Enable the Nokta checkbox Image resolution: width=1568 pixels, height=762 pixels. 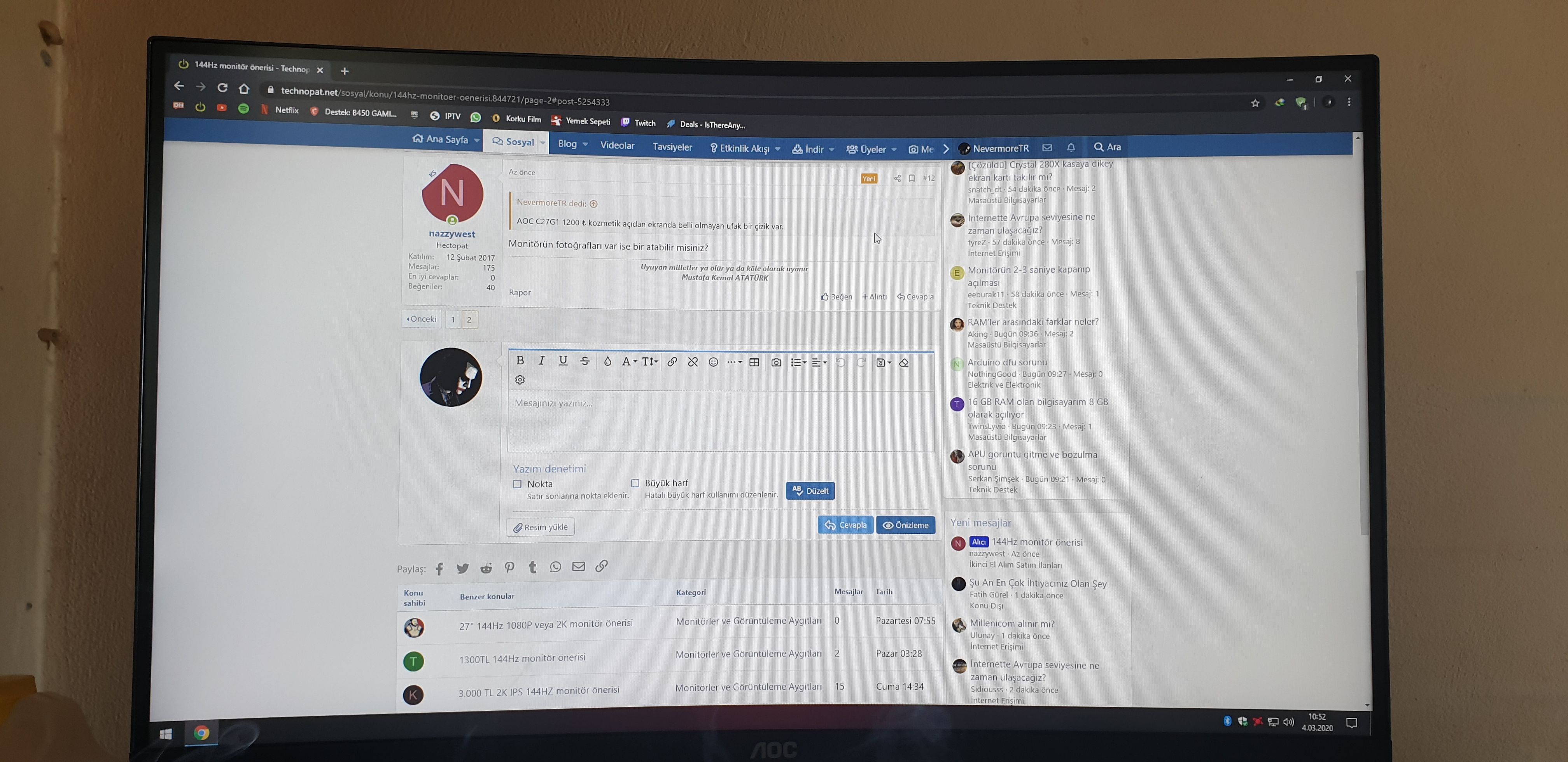point(517,484)
